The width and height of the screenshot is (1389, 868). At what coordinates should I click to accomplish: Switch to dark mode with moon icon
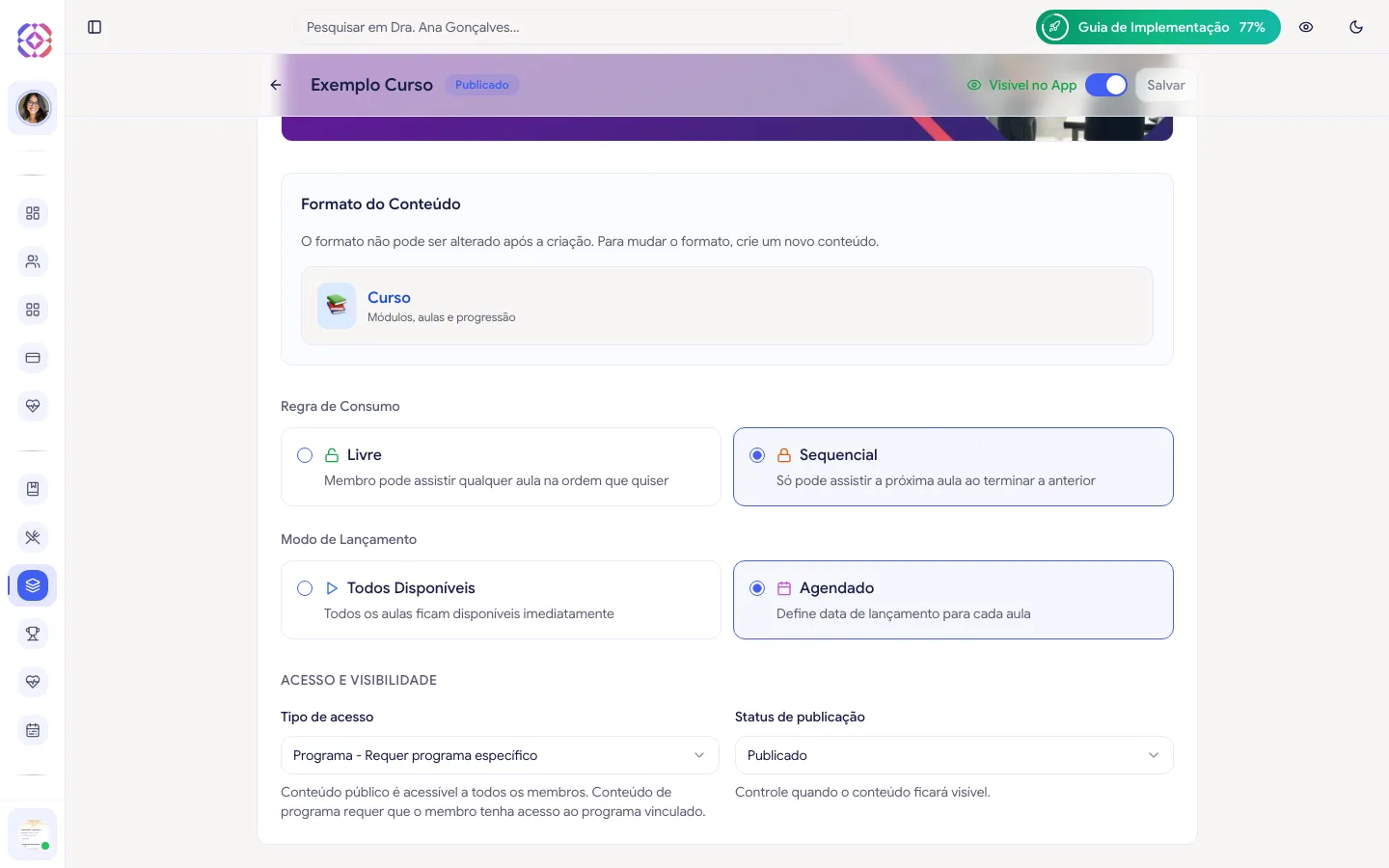[x=1356, y=27]
